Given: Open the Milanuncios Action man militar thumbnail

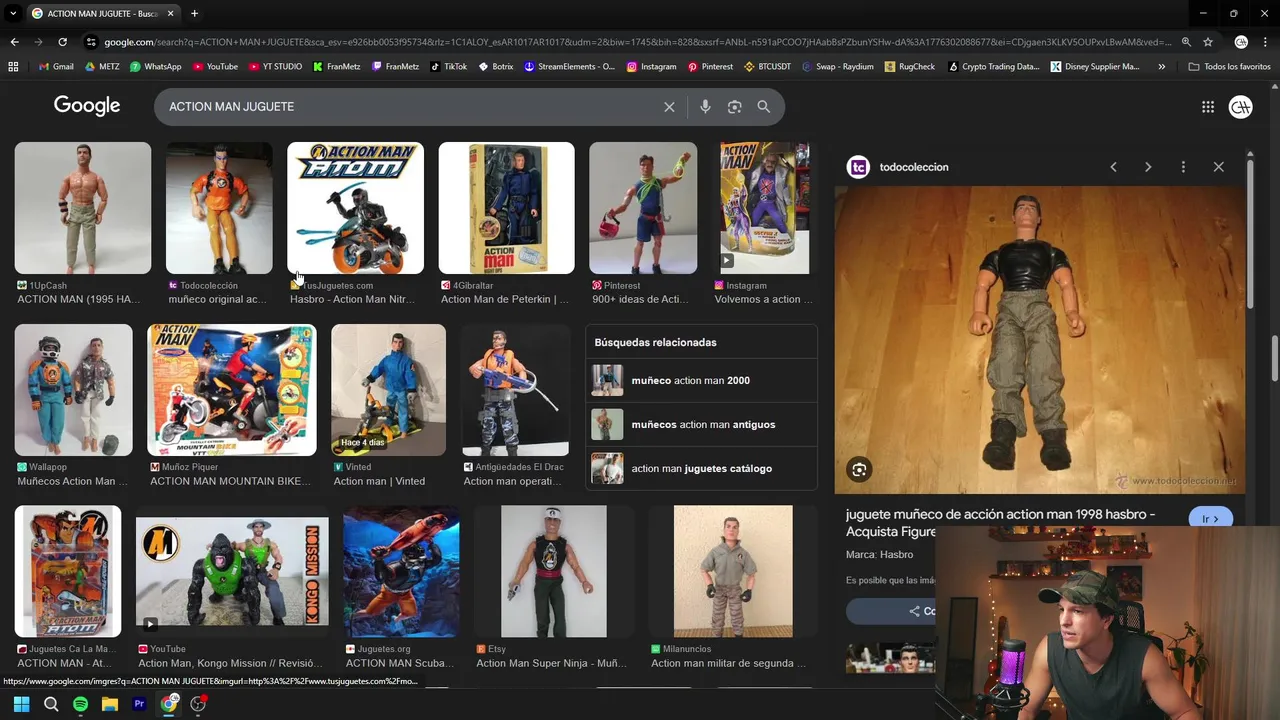Looking at the screenshot, I should click(x=733, y=572).
